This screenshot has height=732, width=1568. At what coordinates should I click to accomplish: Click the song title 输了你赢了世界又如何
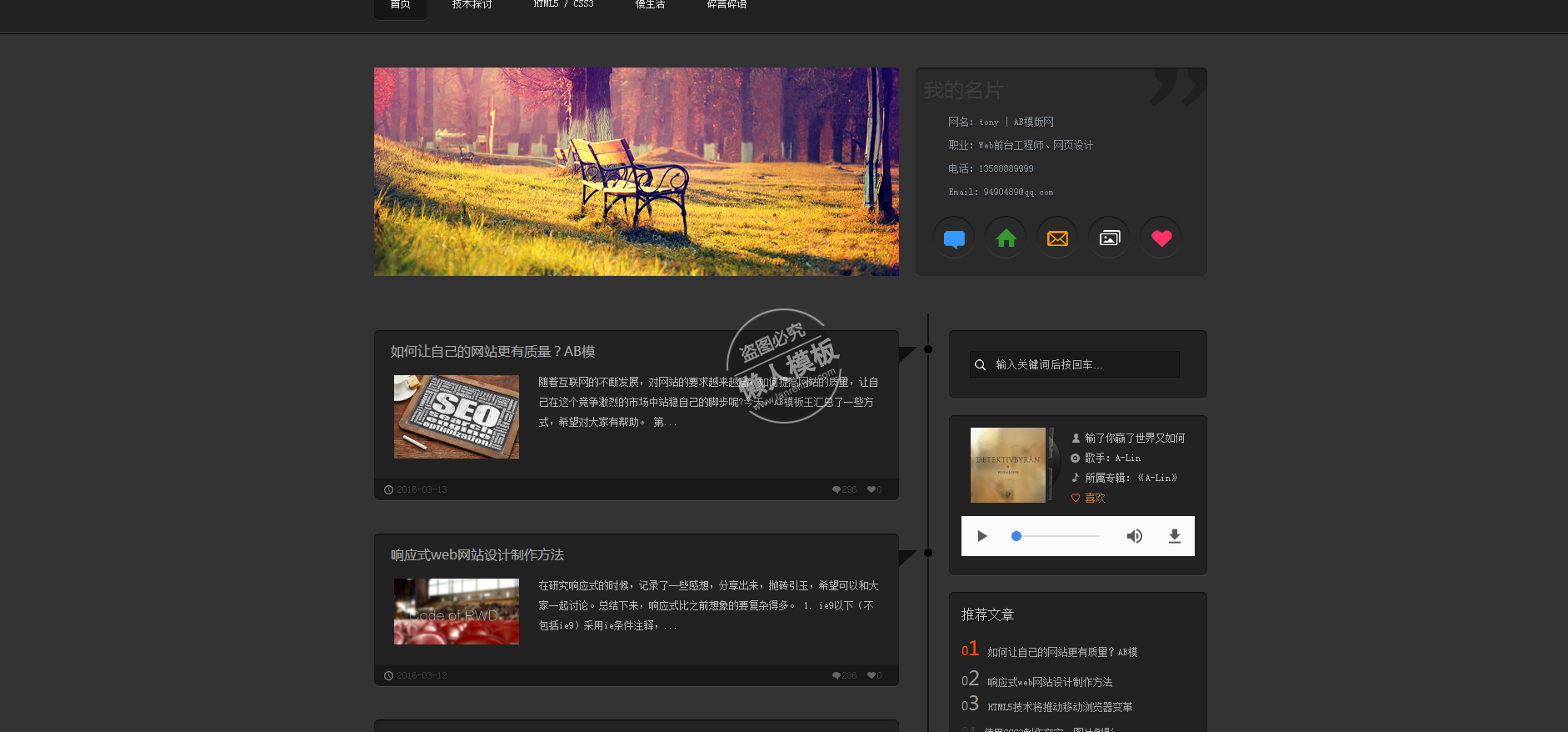tap(1135, 438)
